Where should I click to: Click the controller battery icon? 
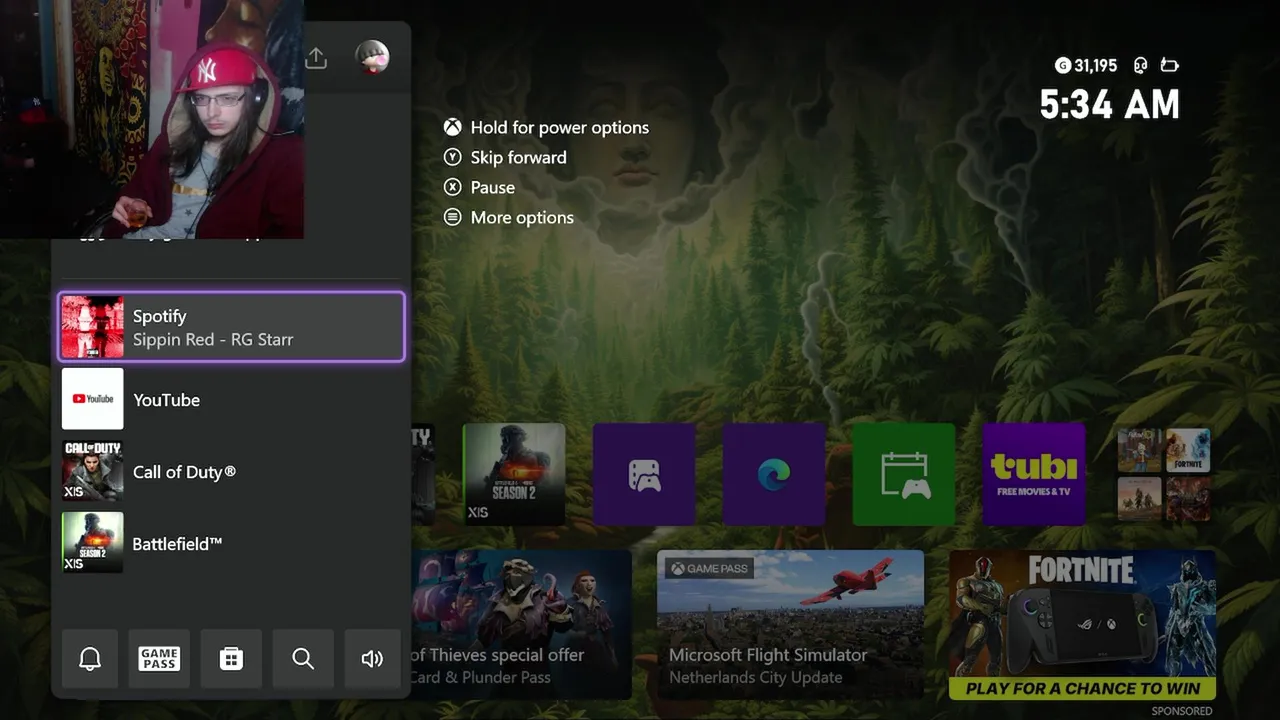1170,66
